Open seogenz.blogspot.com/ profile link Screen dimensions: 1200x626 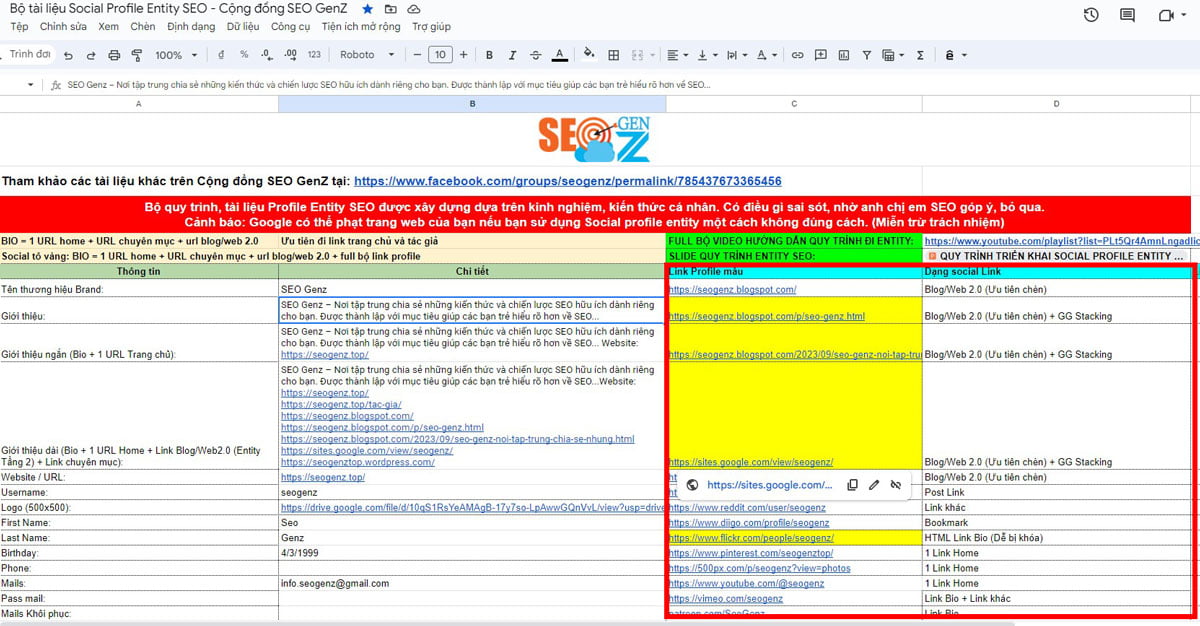732,289
